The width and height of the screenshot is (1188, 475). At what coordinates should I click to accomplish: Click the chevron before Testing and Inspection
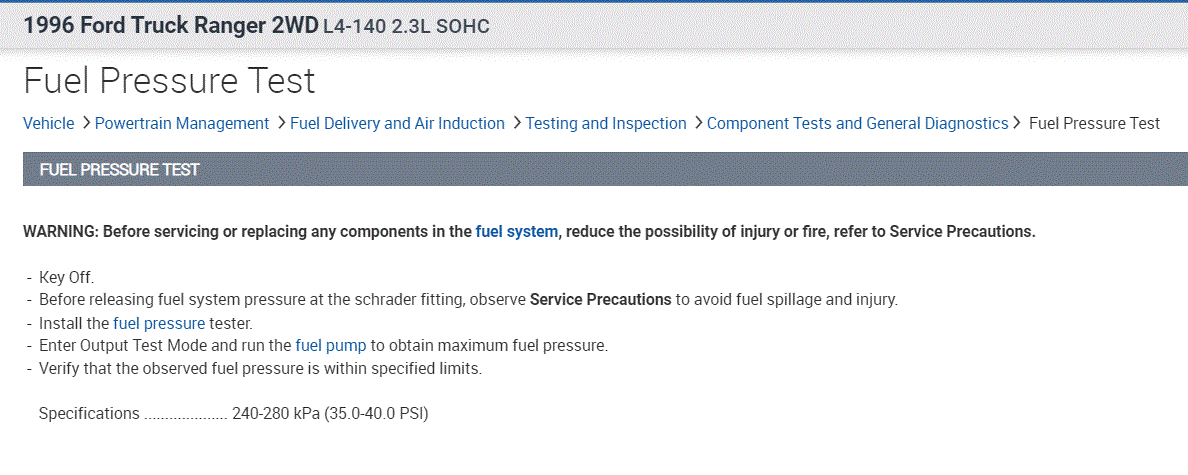tap(516, 123)
